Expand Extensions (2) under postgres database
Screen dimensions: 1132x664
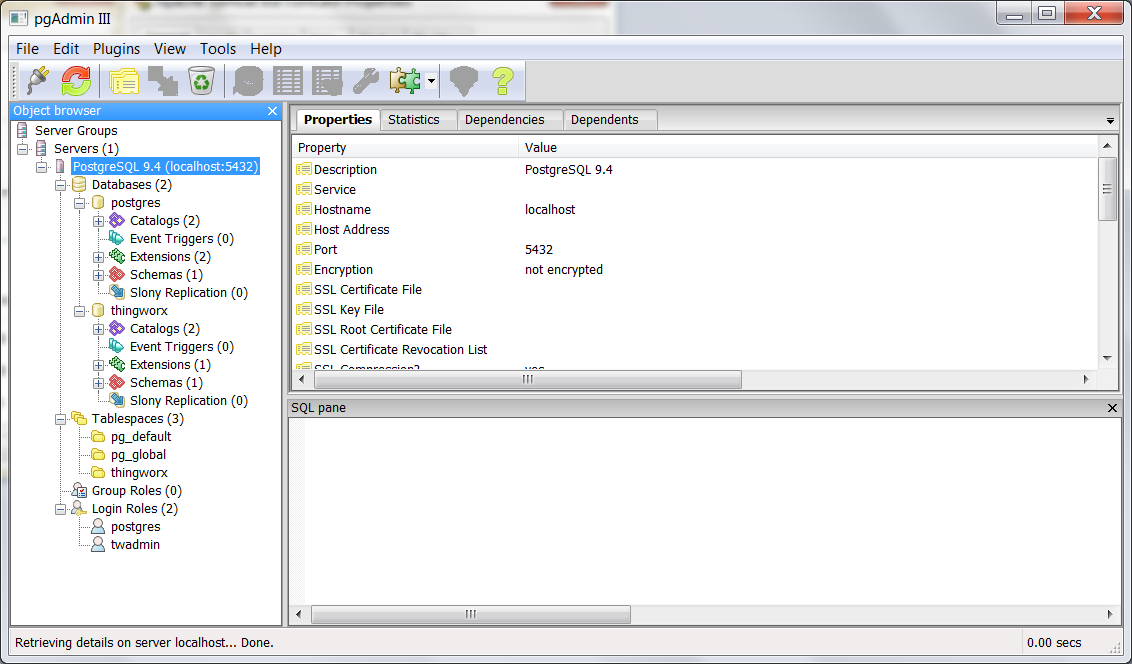pyautogui.click(x=99, y=257)
